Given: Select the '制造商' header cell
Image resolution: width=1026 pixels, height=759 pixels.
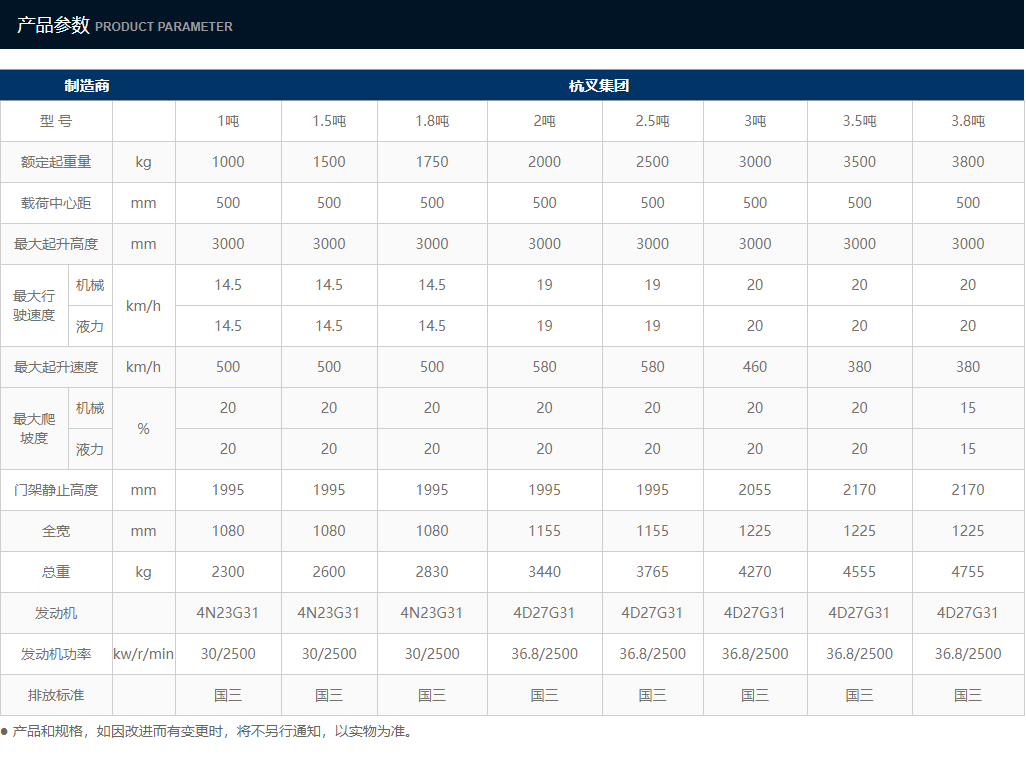Looking at the screenshot, I should [x=87, y=86].
